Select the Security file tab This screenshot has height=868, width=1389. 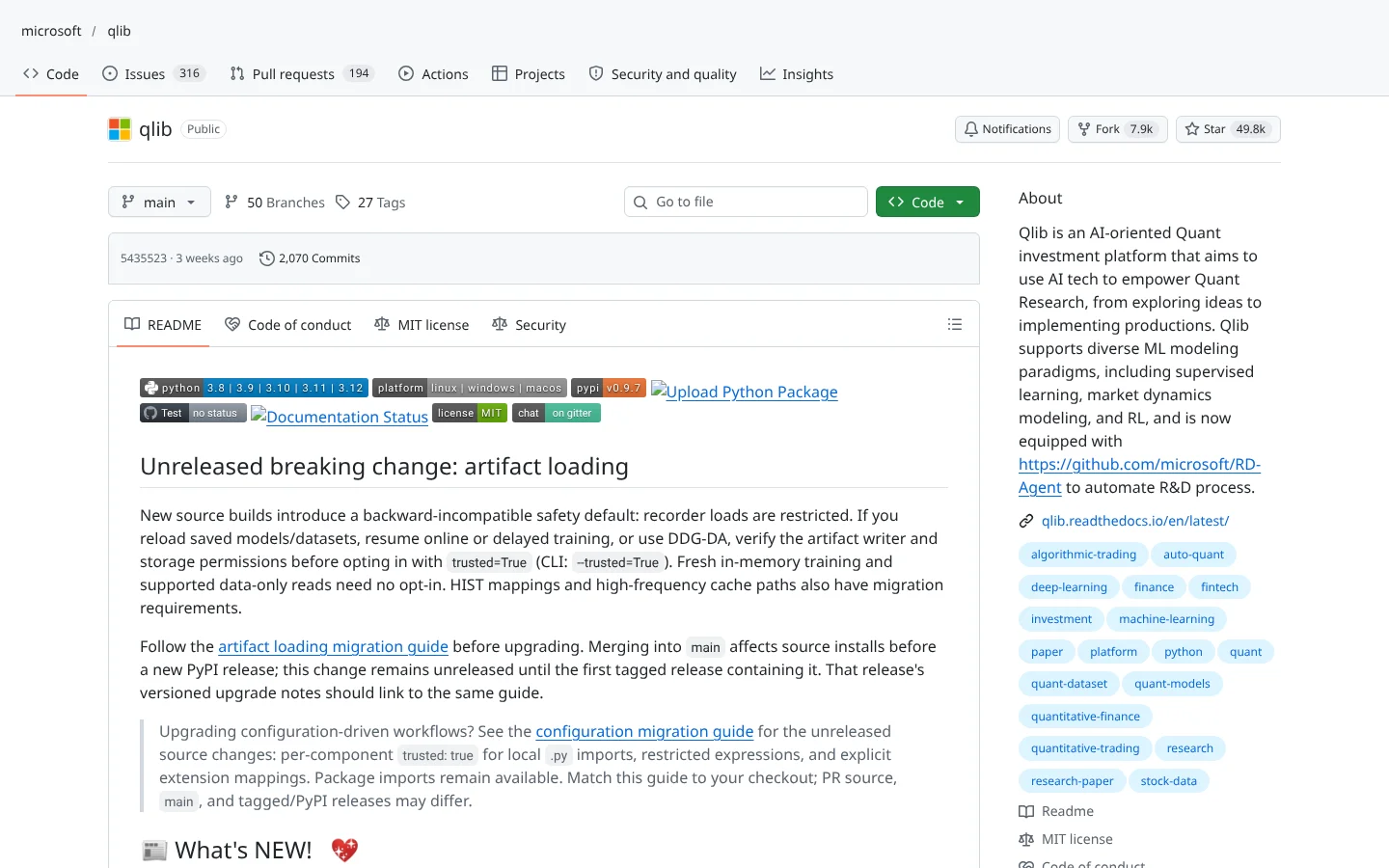[529, 325]
